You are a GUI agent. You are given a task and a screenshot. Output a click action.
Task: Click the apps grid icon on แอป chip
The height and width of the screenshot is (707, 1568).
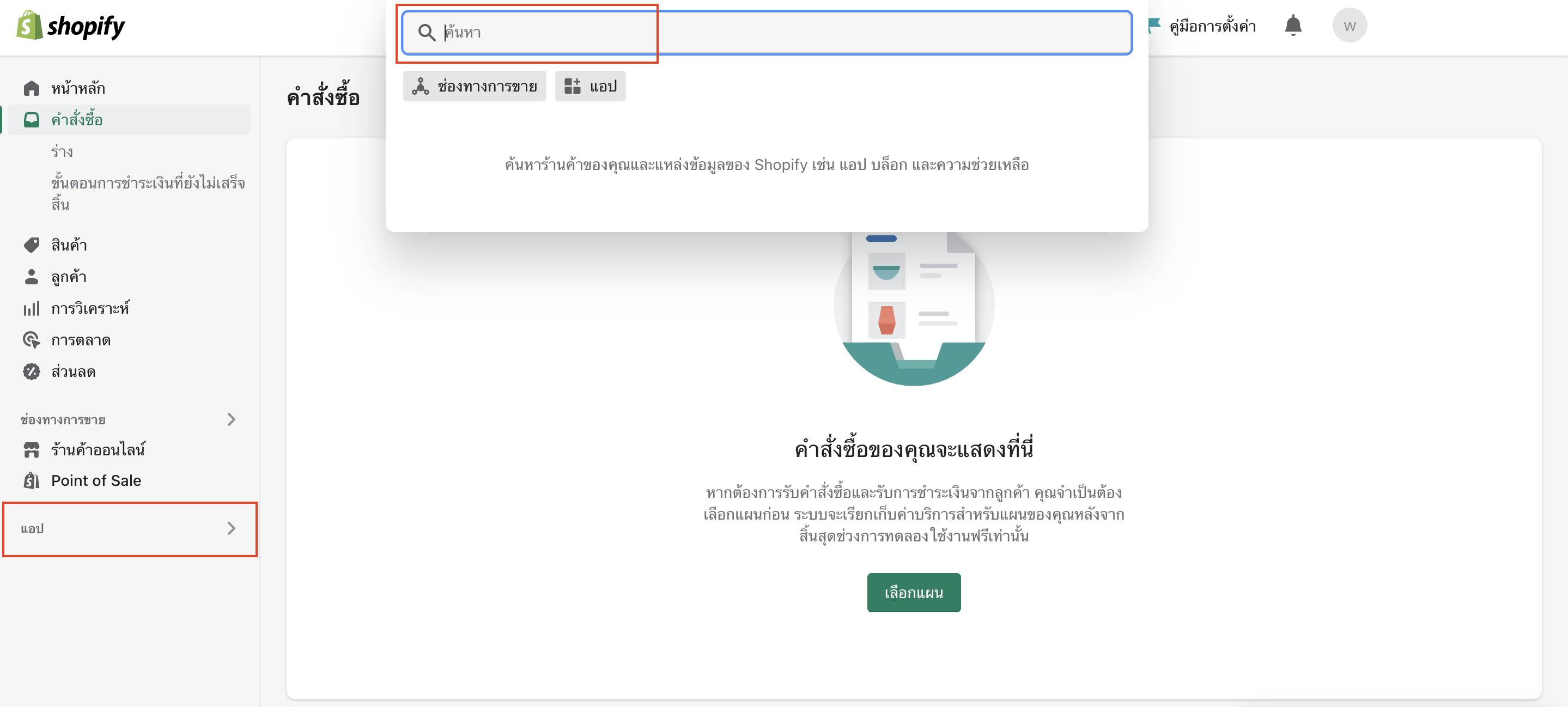point(572,86)
